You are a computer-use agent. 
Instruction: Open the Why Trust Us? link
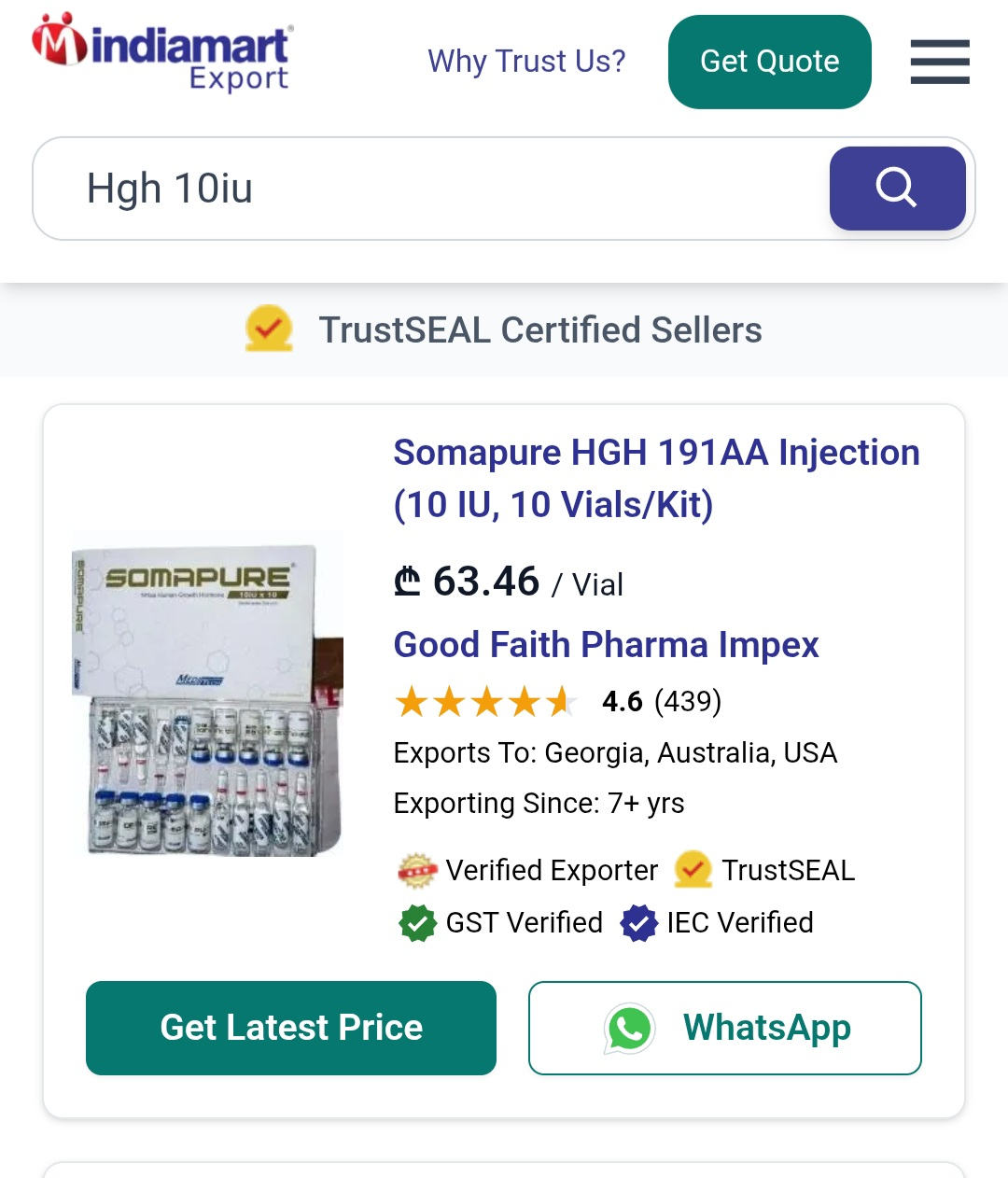tap(526, 62)
